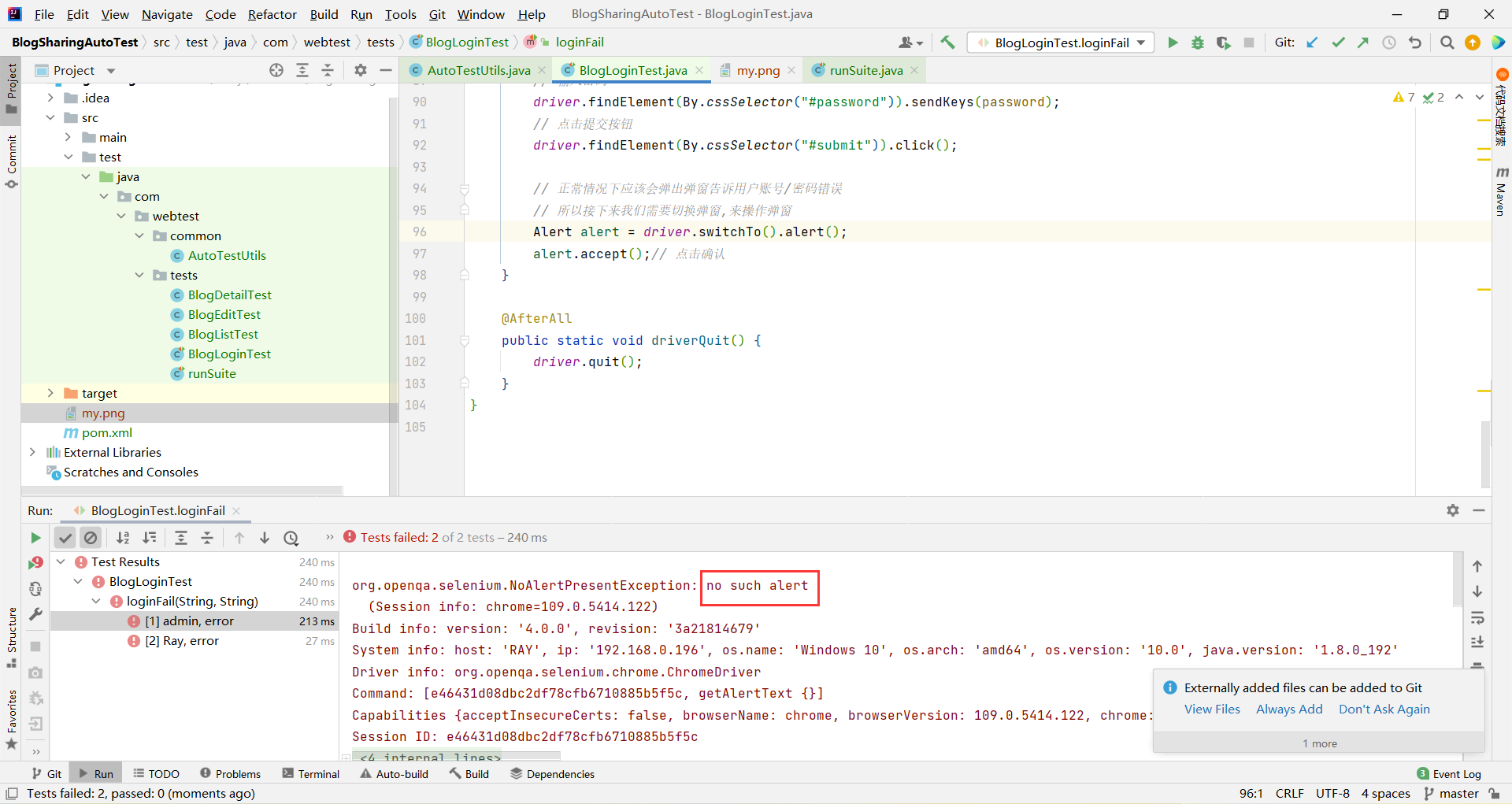Image resolution: width=1512 pixels, height=804 pixels.
Task: Collapse the tests package
Action: 139,275
